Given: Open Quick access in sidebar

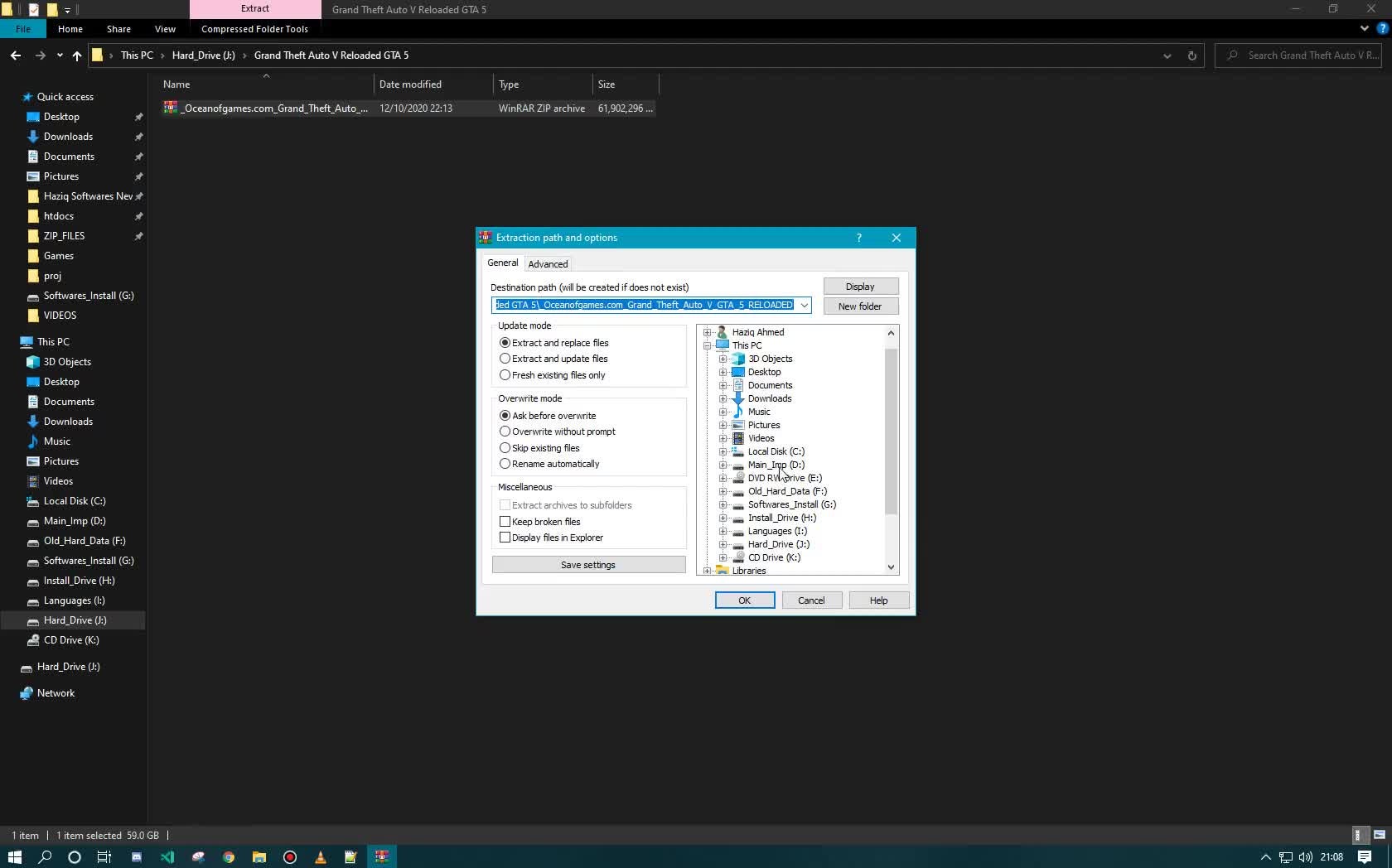Looking at the screenshot, I should point(65,97).
